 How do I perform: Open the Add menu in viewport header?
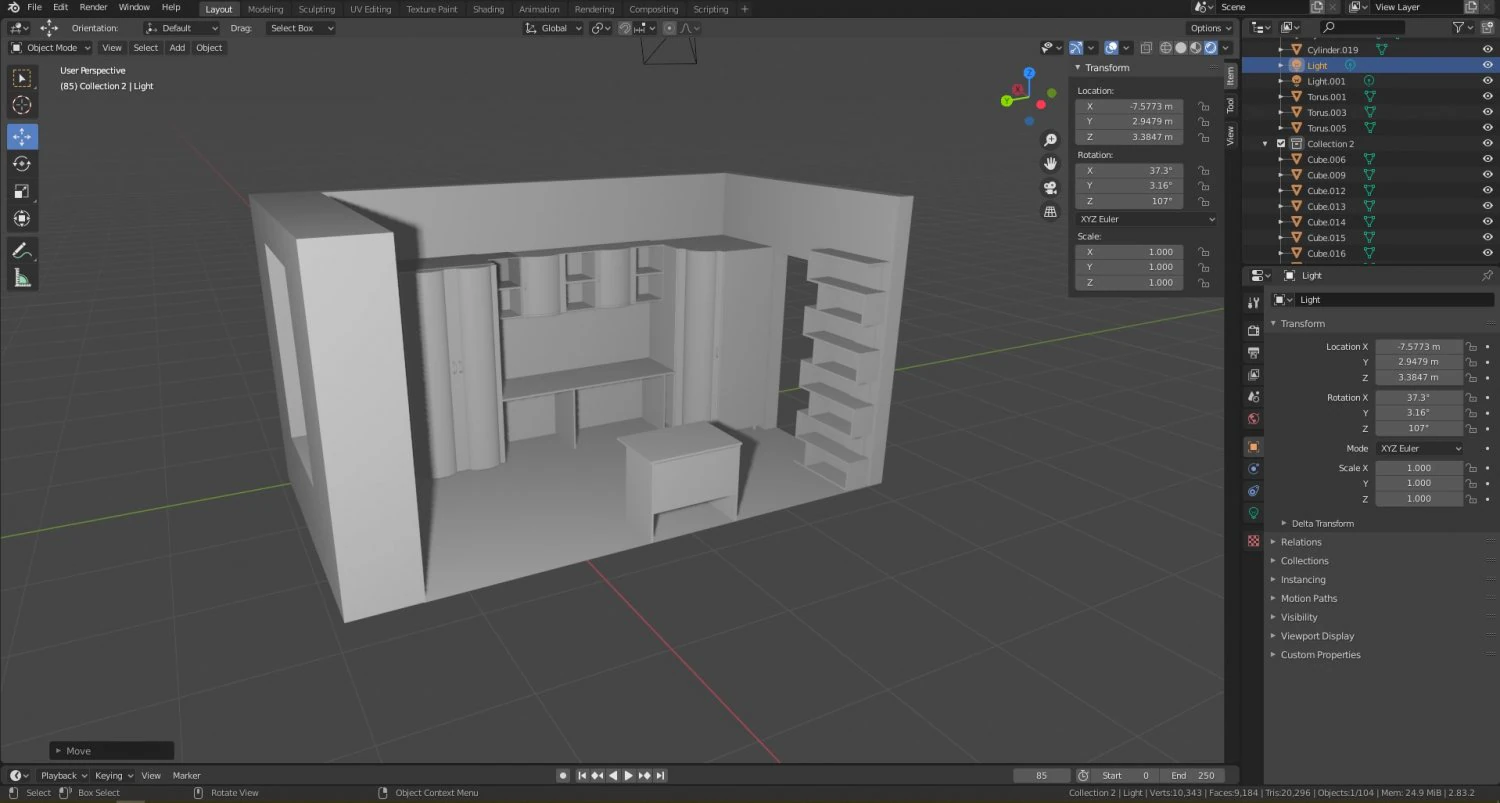click(x=177, y=48)
